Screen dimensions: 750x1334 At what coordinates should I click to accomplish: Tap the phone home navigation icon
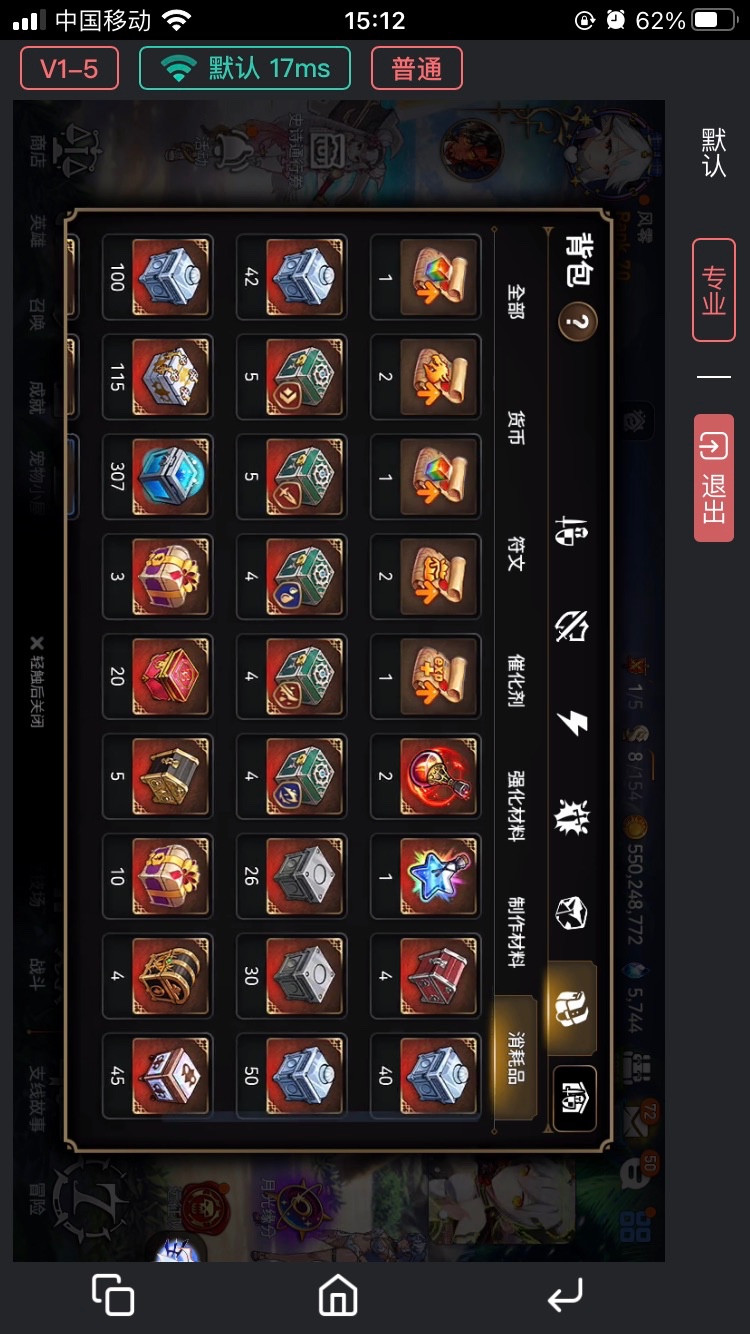point(338,1297)
